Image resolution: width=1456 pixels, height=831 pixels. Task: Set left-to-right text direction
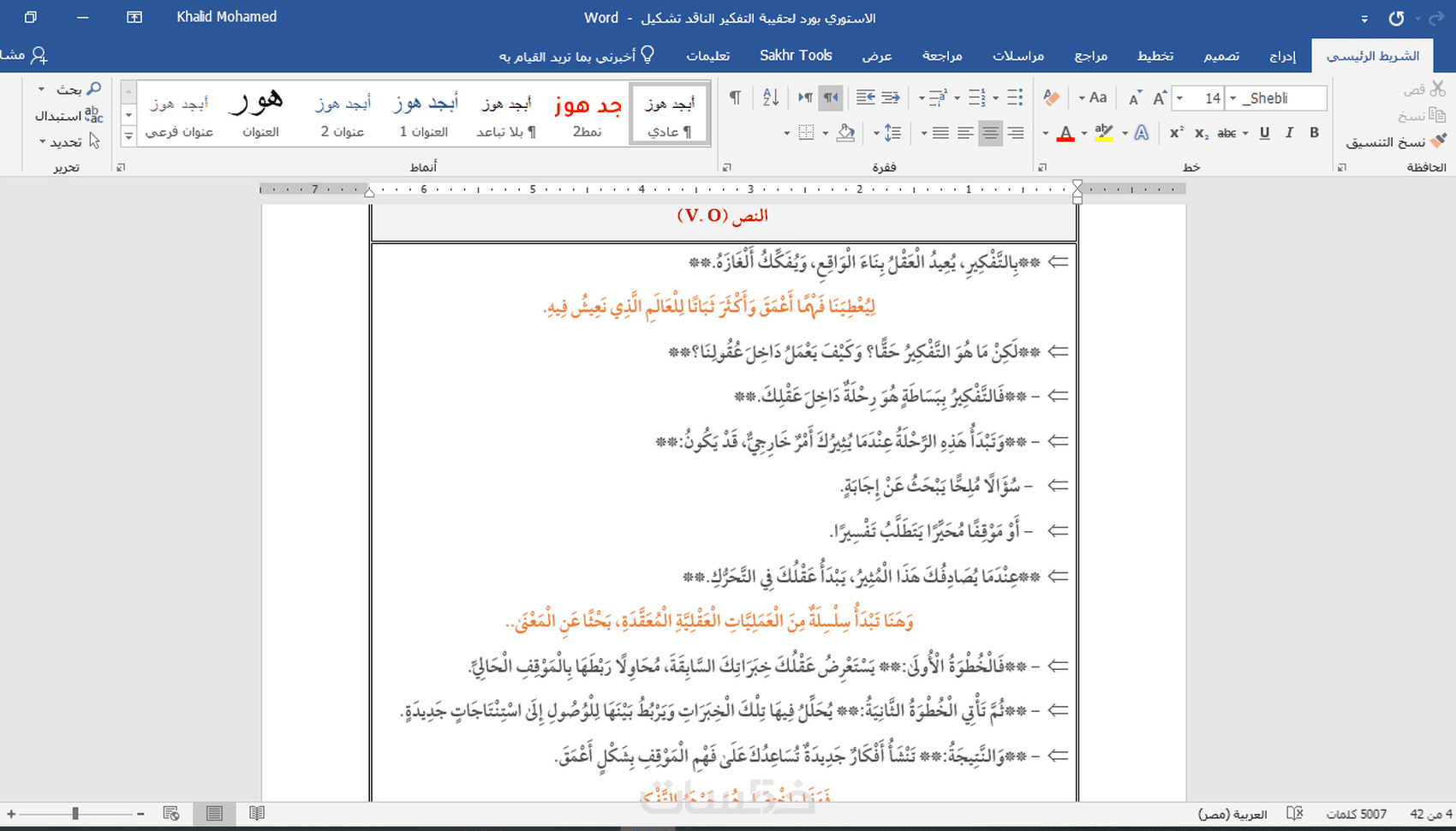click(805, 98)
